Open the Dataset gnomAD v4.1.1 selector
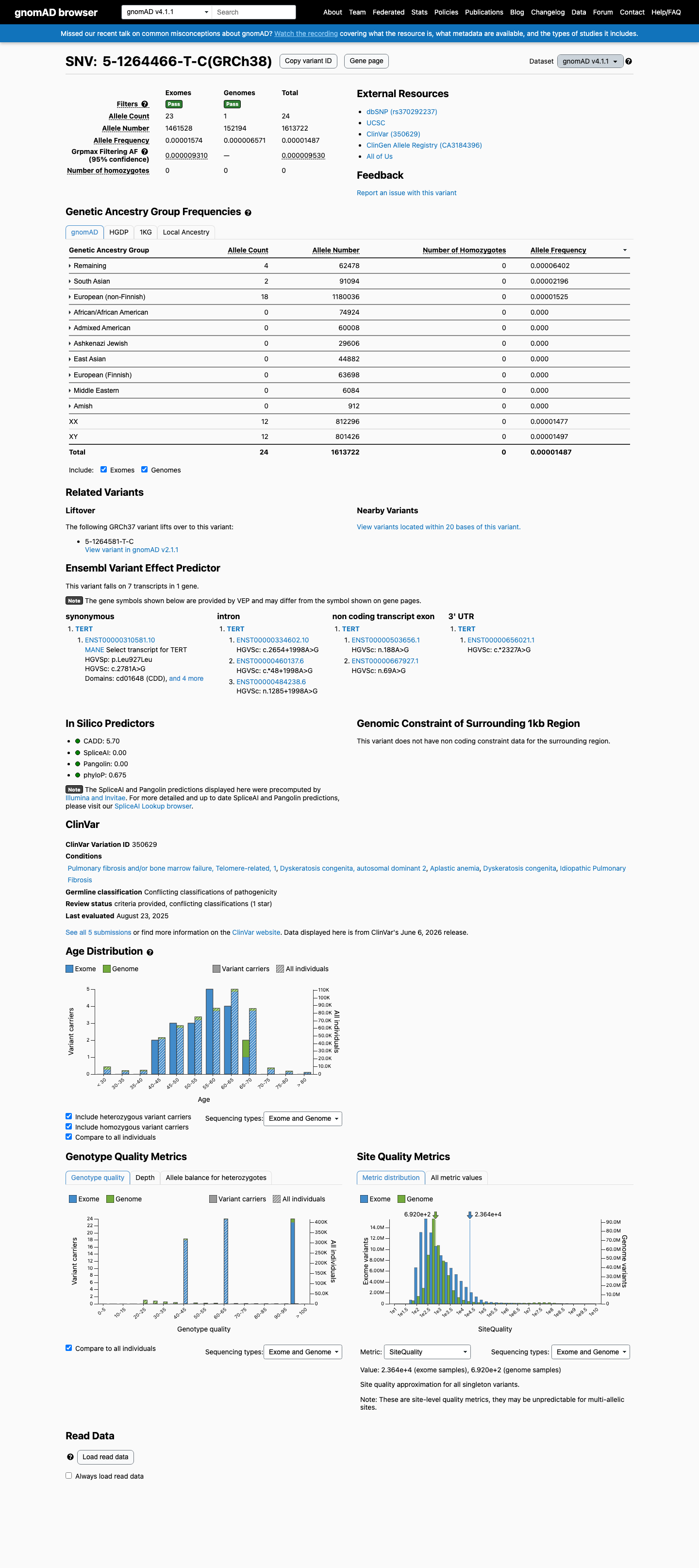This screenshot has height=1568, width=699. pos(590,62)
